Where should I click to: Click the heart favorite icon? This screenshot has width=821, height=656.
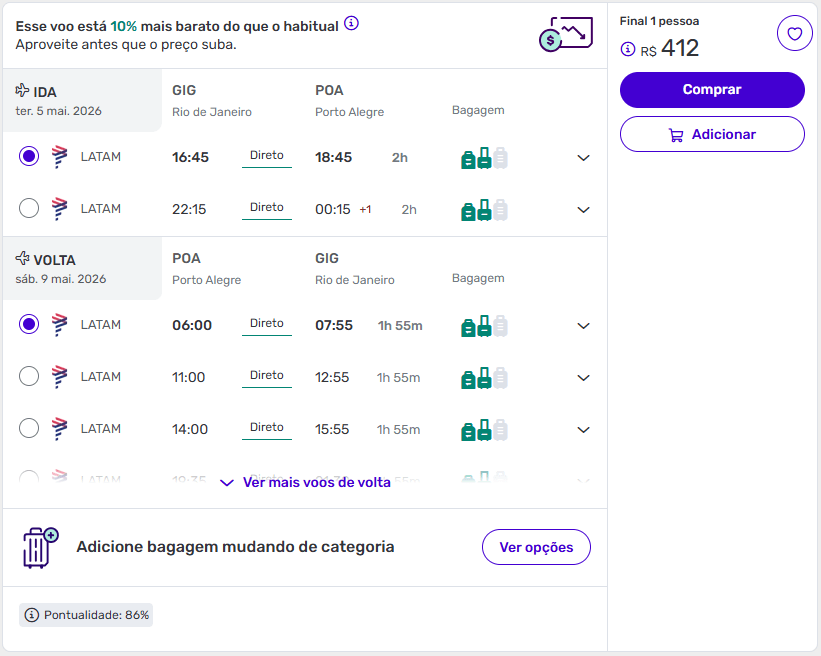tap(794, 34)
